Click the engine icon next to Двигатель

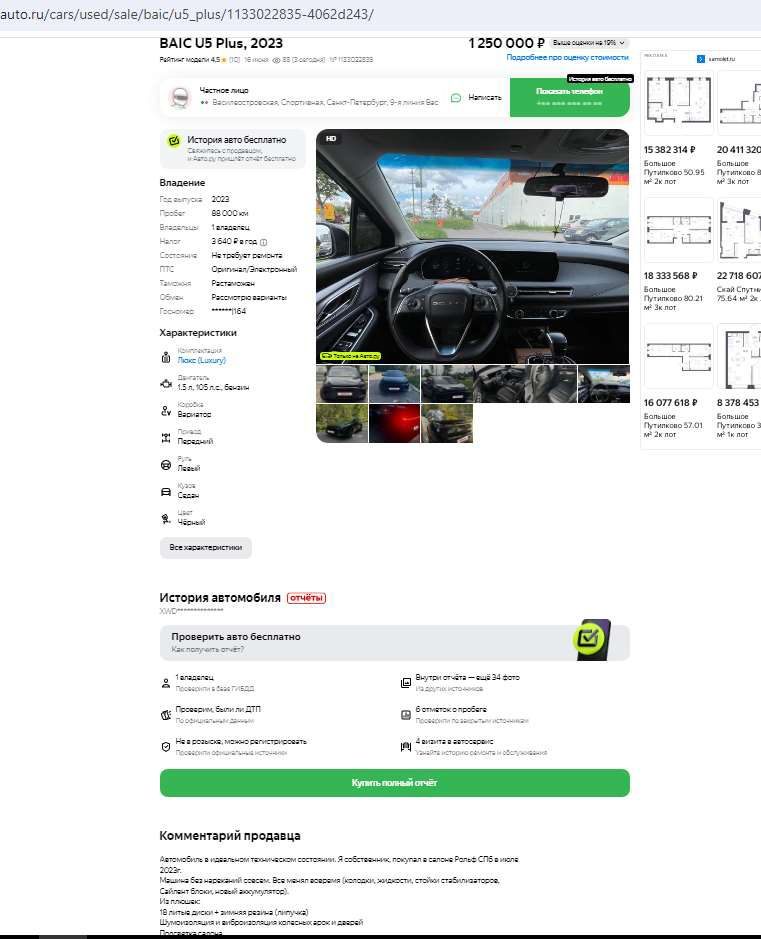[166, 384]
